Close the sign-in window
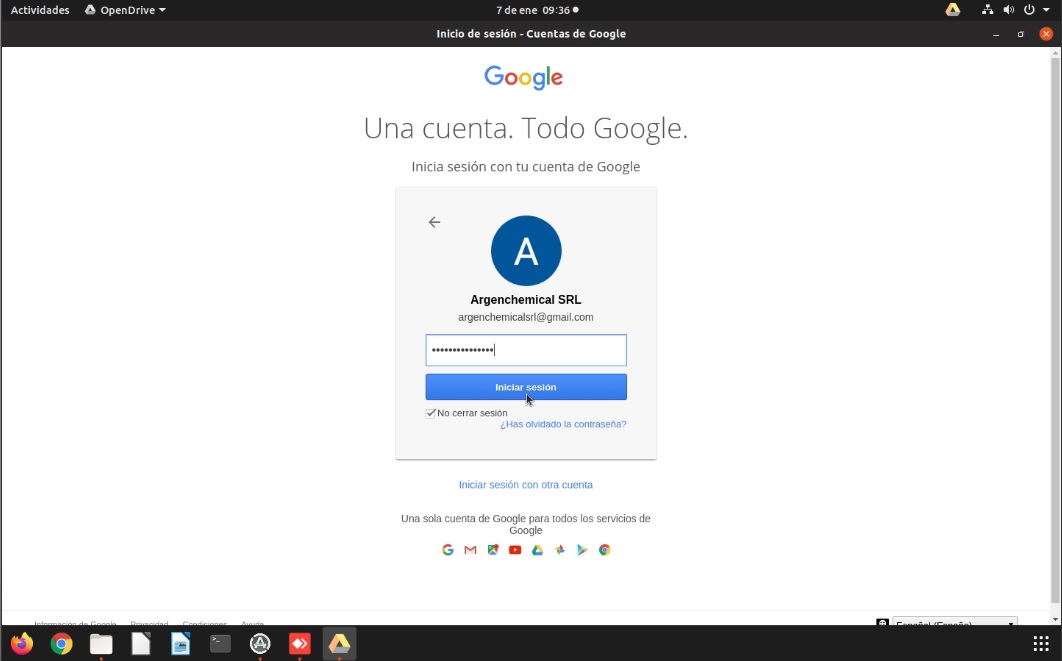The width and height of the screenshot is (1062, 661). (1046, 34)
